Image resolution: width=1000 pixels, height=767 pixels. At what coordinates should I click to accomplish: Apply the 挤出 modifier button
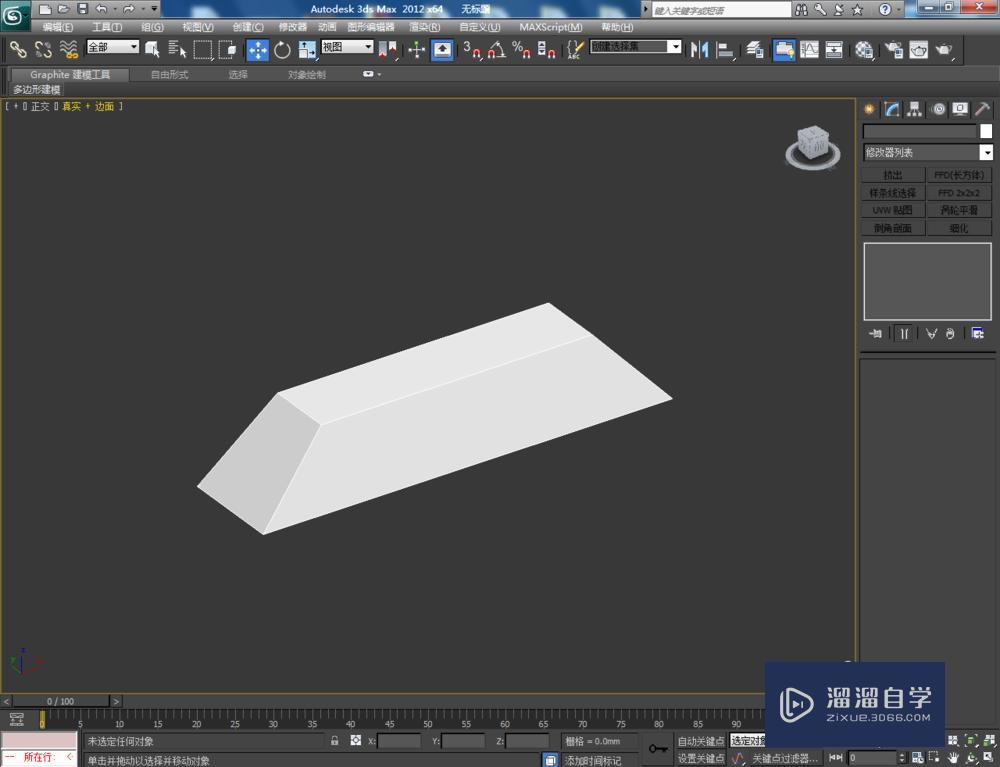(x=893, y=175)
